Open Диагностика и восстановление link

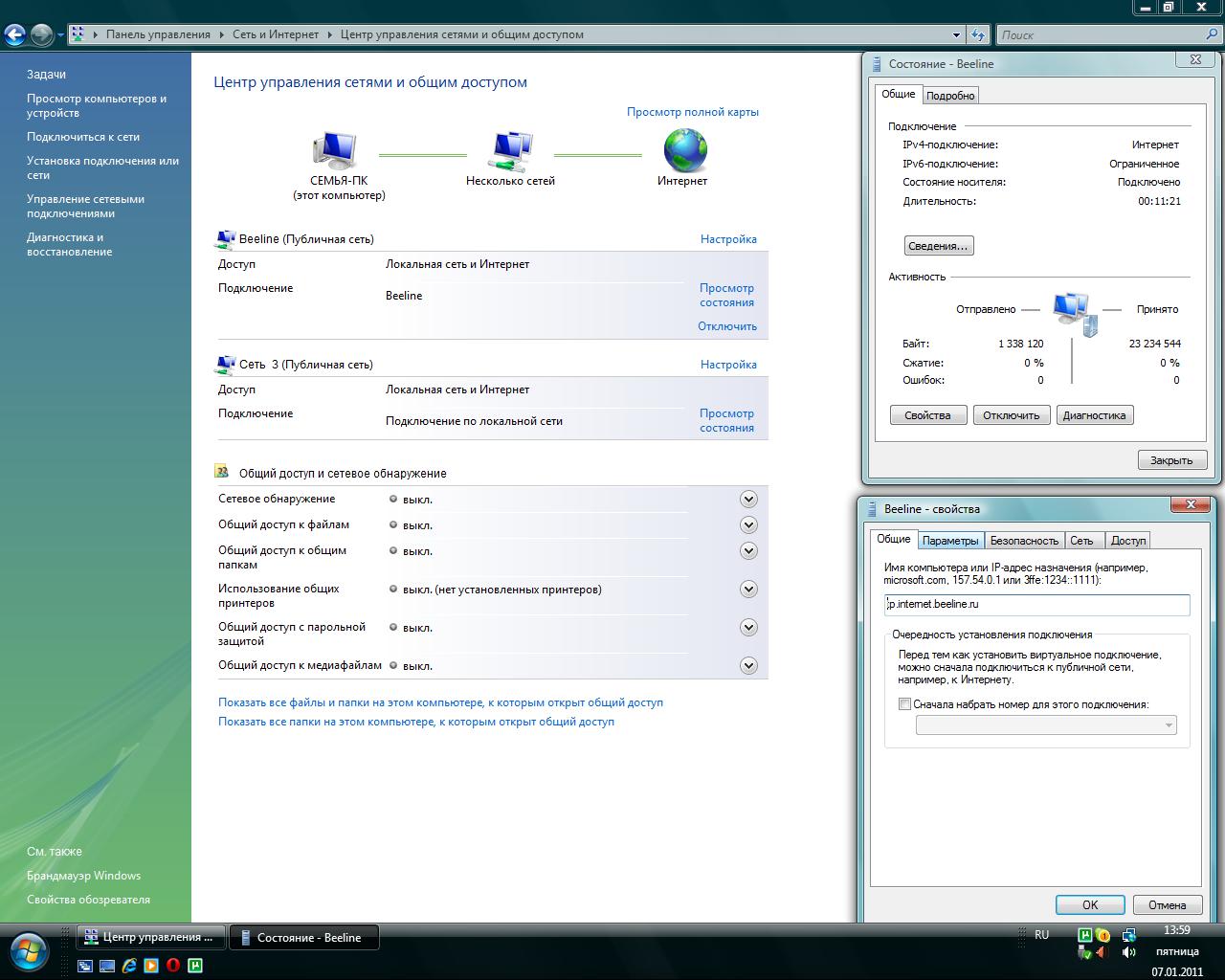click(x=70, y=244)
